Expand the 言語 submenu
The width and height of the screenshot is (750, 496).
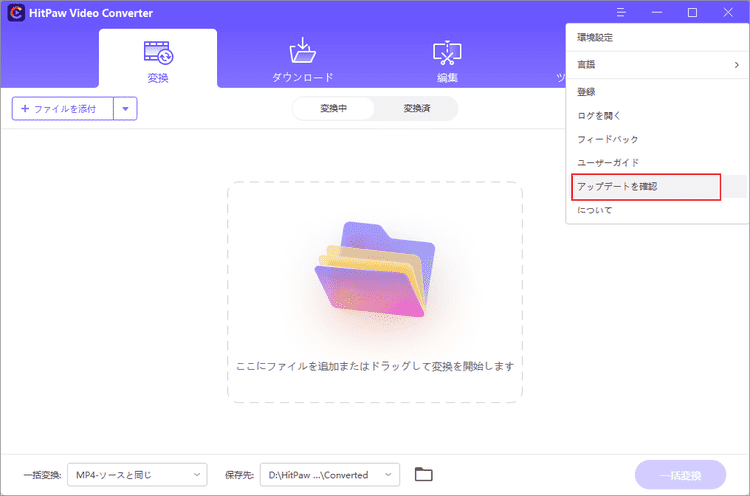pyautogui.click(x=657, y=65)
